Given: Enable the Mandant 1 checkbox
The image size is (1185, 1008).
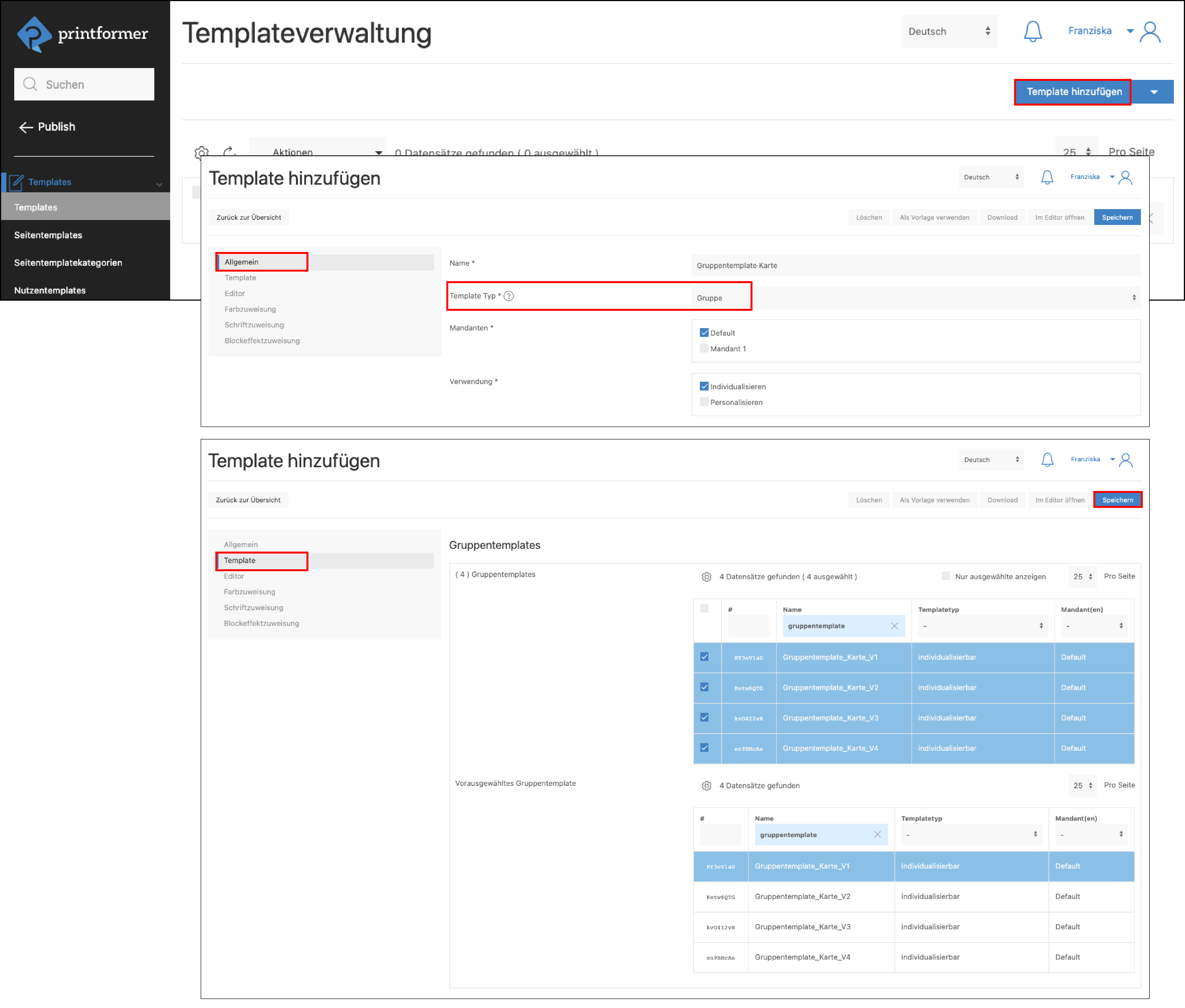Looking at the screenshot, I should (x=704, y=348).
